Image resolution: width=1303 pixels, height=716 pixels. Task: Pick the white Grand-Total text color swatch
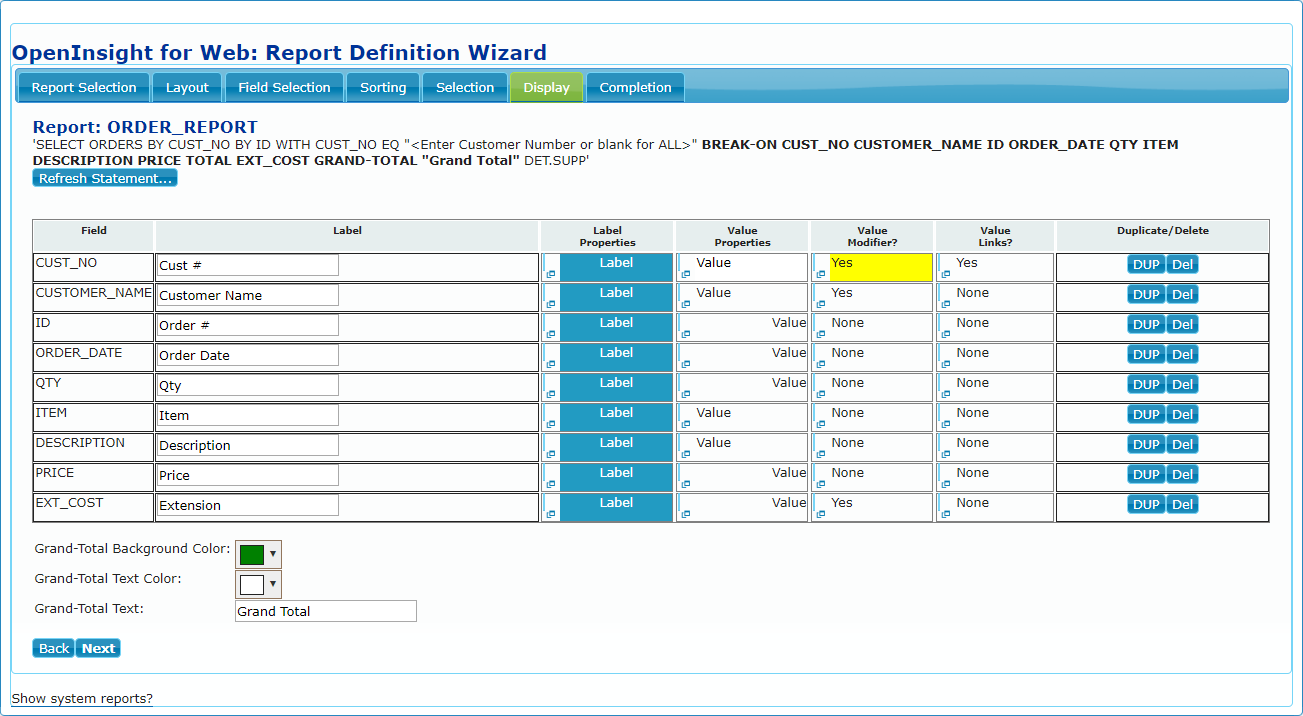click(x=251, y=584)
